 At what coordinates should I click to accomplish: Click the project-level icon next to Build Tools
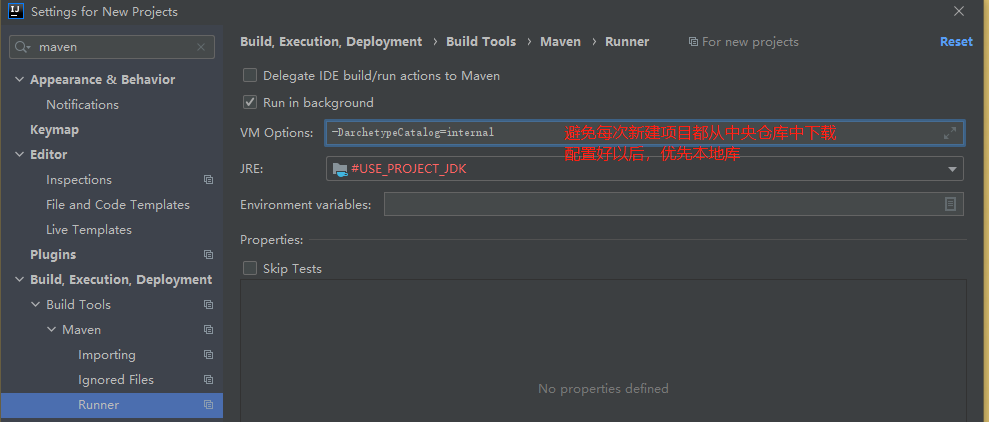(208, 305)
